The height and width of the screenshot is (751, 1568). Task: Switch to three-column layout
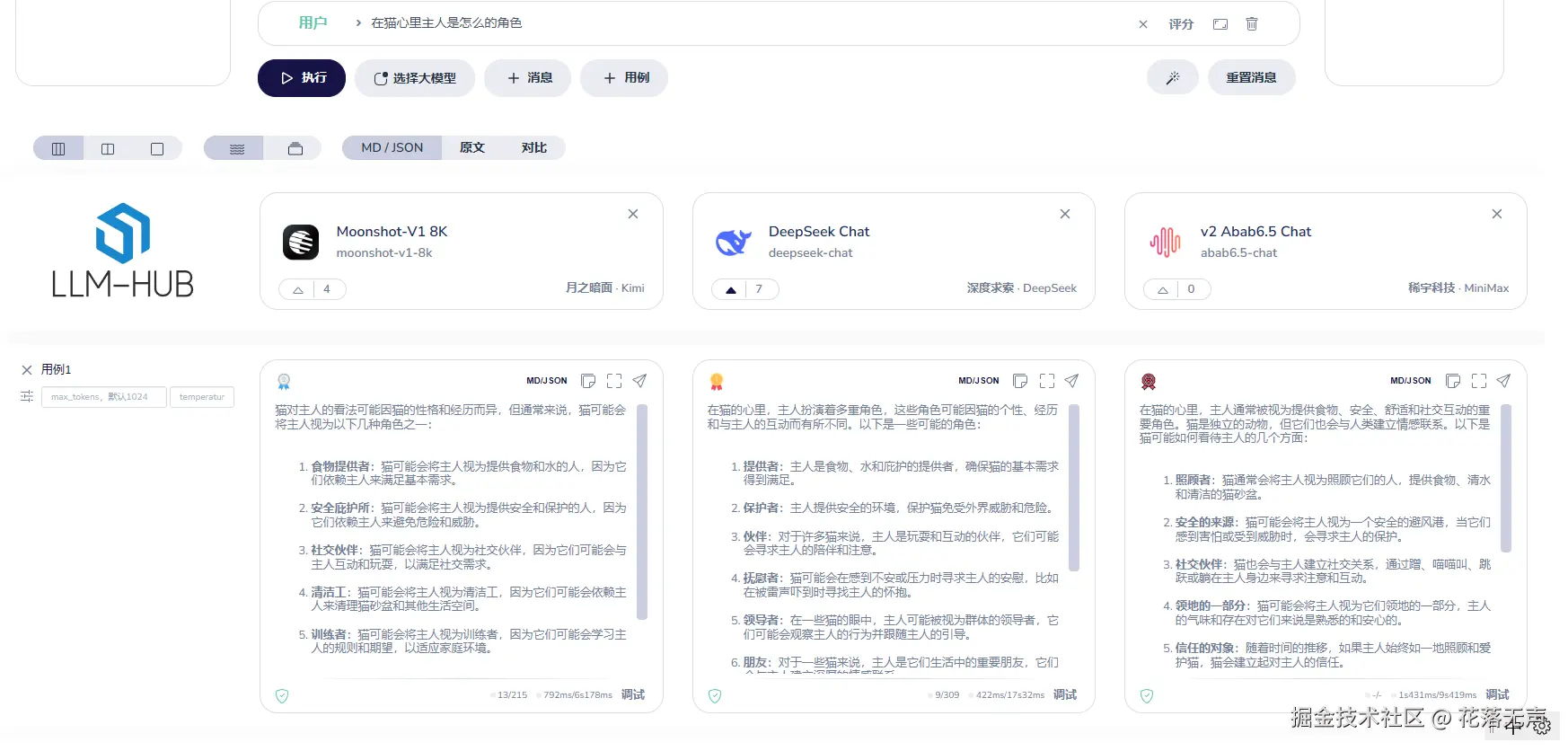pos(58,148)
